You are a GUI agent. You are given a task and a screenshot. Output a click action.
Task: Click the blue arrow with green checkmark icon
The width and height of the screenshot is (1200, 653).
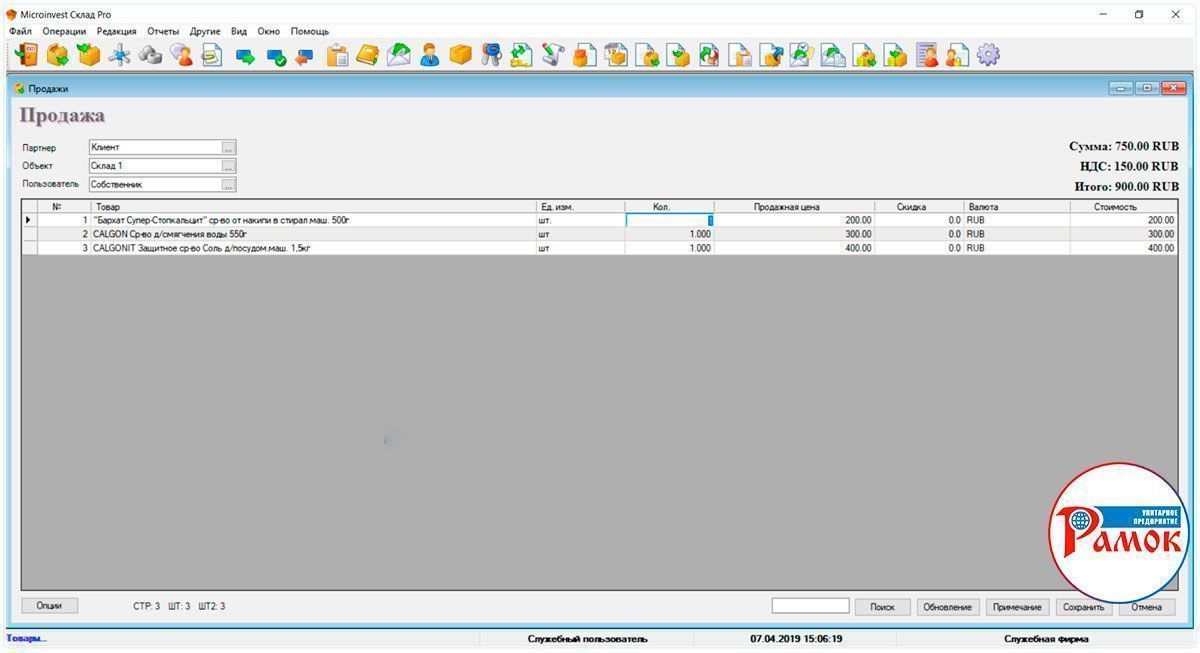(x=276, y=56)
